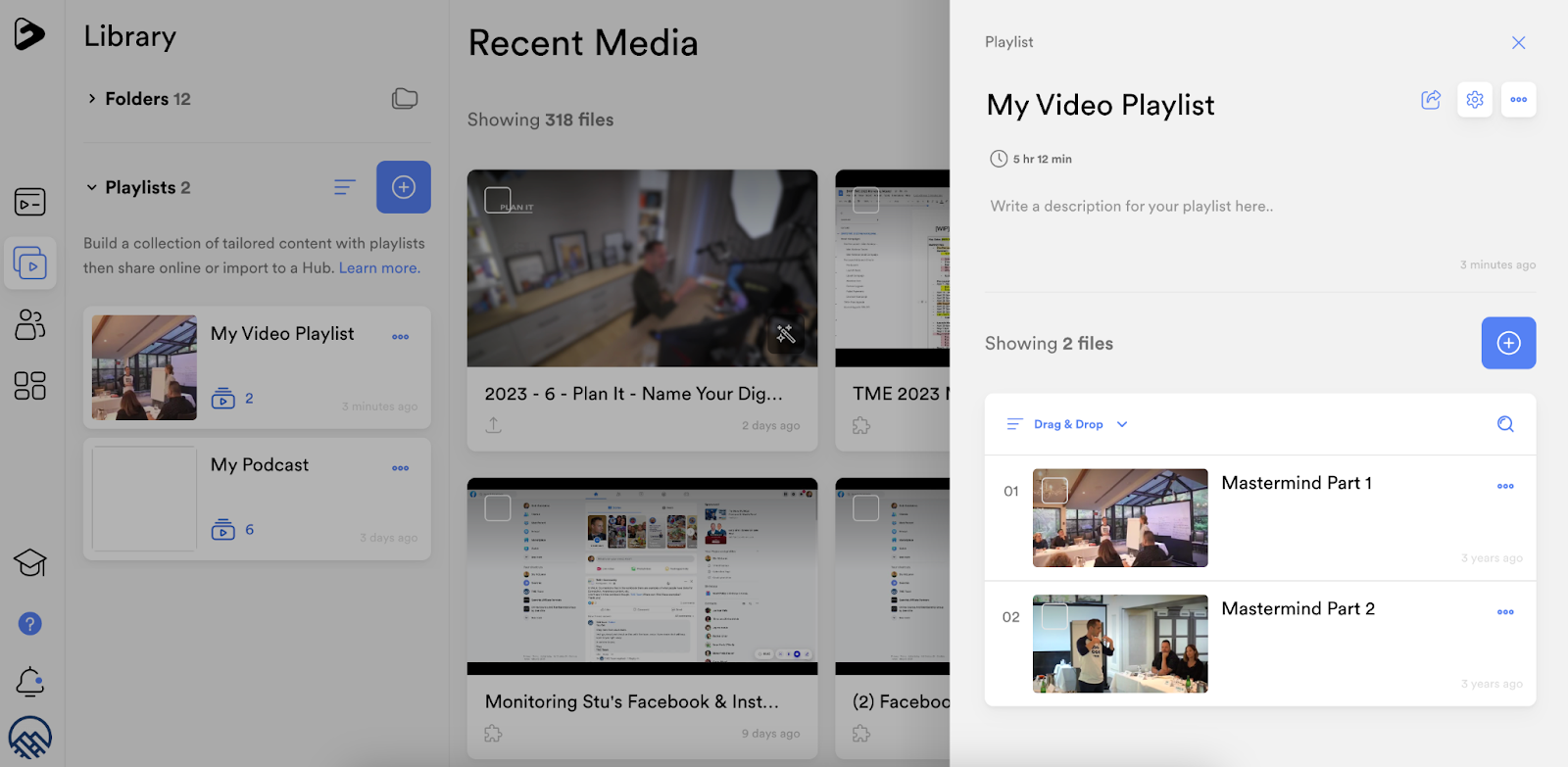
Task: Search playlist files with magnifier icon
Action: click(x=1505, y=424)
